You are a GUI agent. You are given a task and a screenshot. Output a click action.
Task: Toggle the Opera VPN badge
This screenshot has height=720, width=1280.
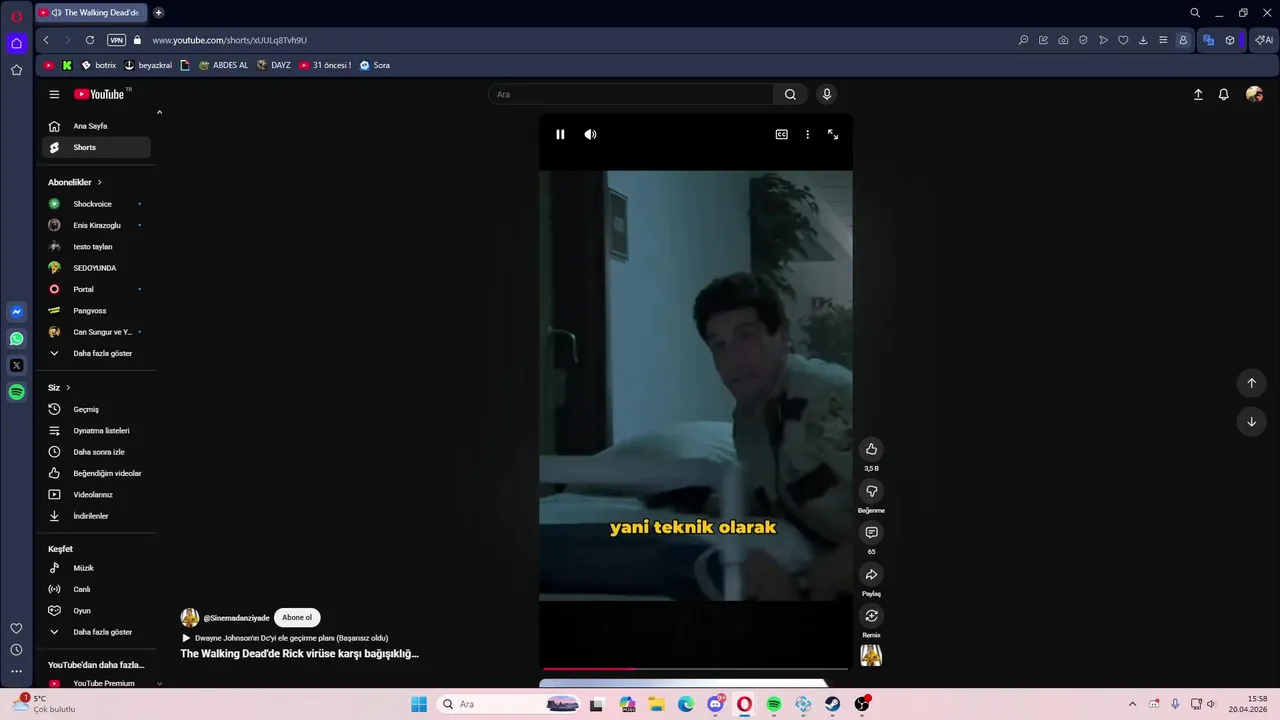tap(117, 40)
